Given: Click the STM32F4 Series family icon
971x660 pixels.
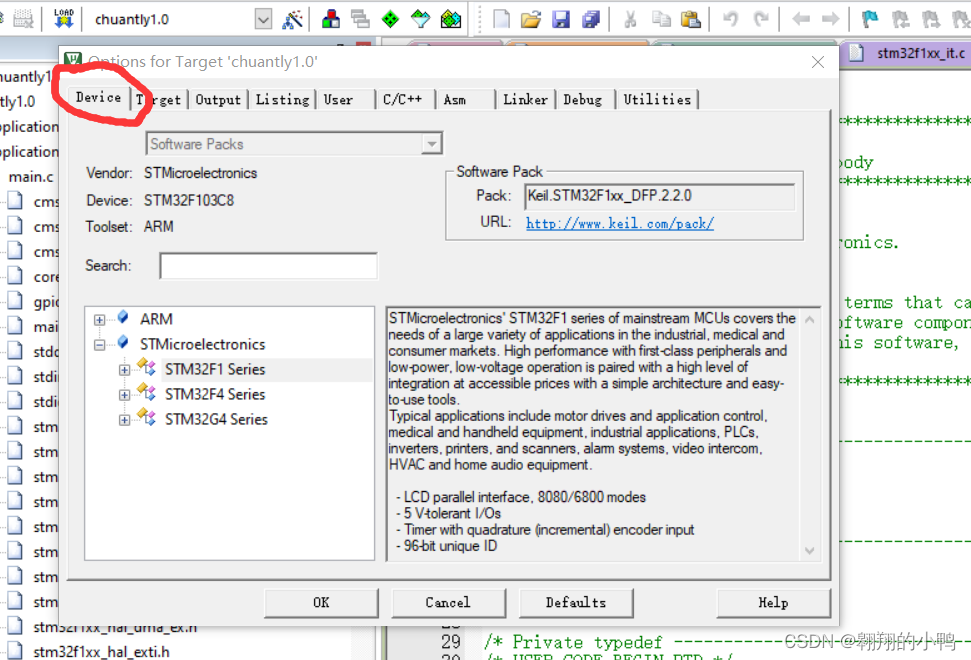Looking at the screenshot, I should pos(147,393).
